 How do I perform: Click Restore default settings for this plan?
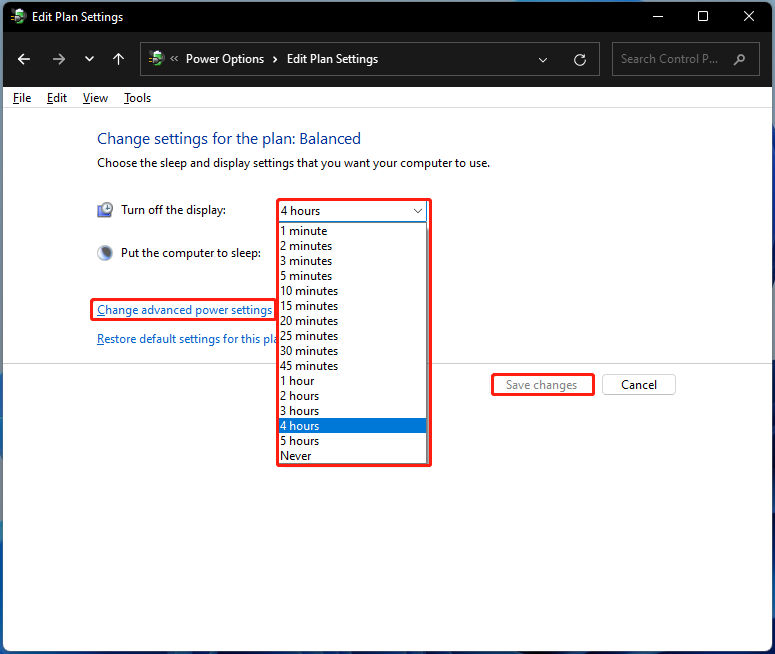click(x=187, y=339)
